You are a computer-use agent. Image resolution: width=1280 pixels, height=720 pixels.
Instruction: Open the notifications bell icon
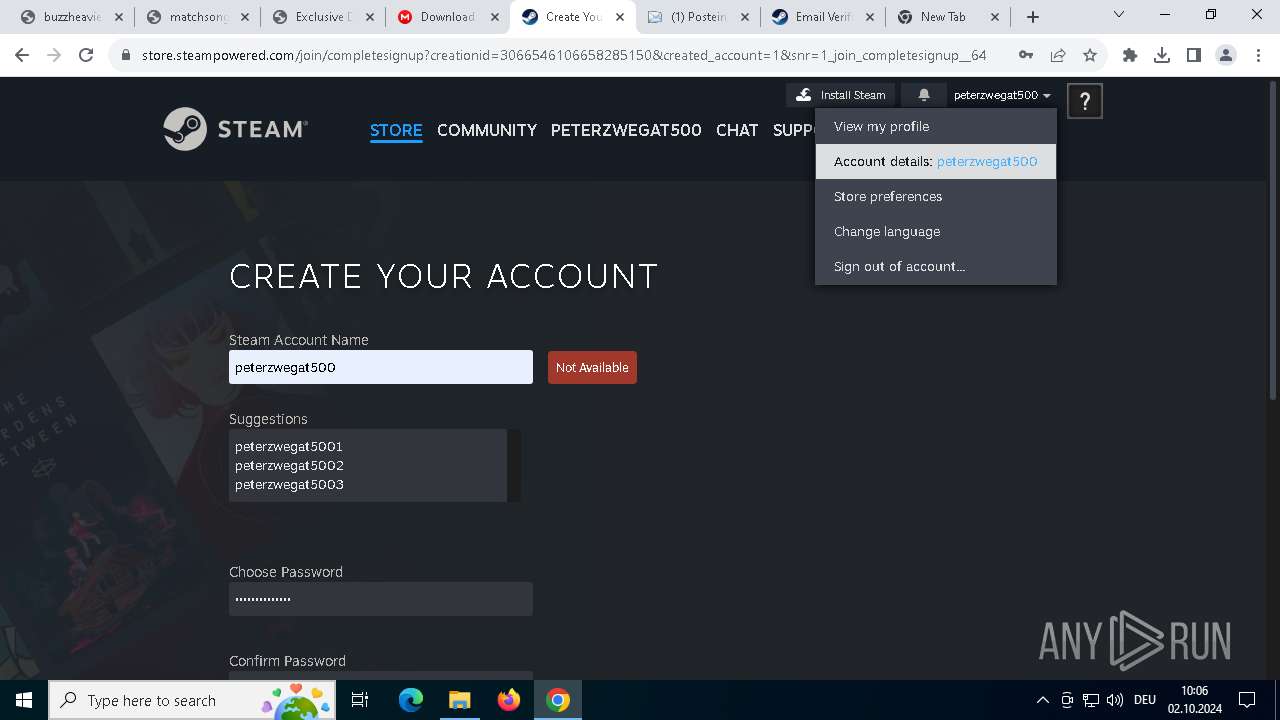[x=924, y=95]
